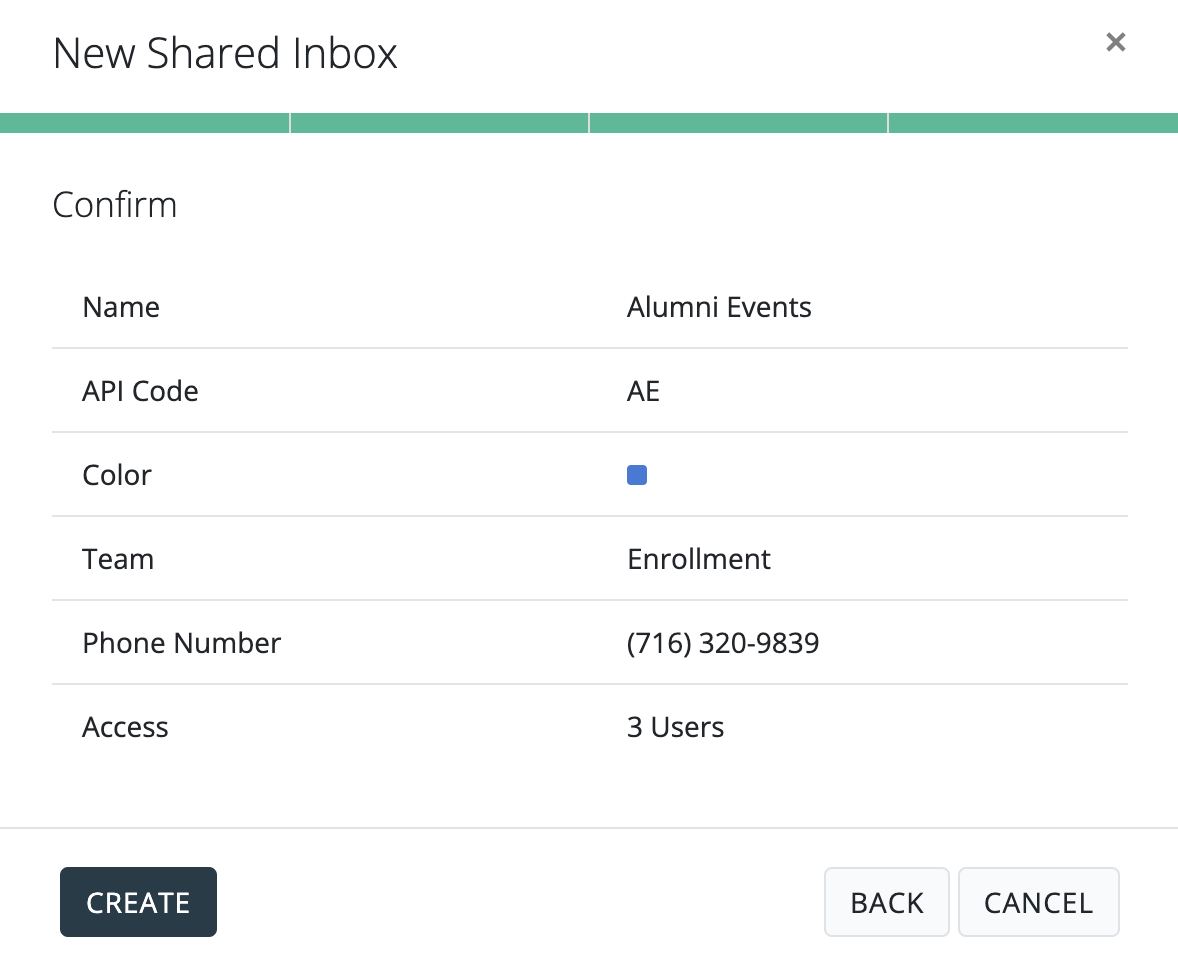
Task: Select the third progress bar segment
Action: click(738, 123)
